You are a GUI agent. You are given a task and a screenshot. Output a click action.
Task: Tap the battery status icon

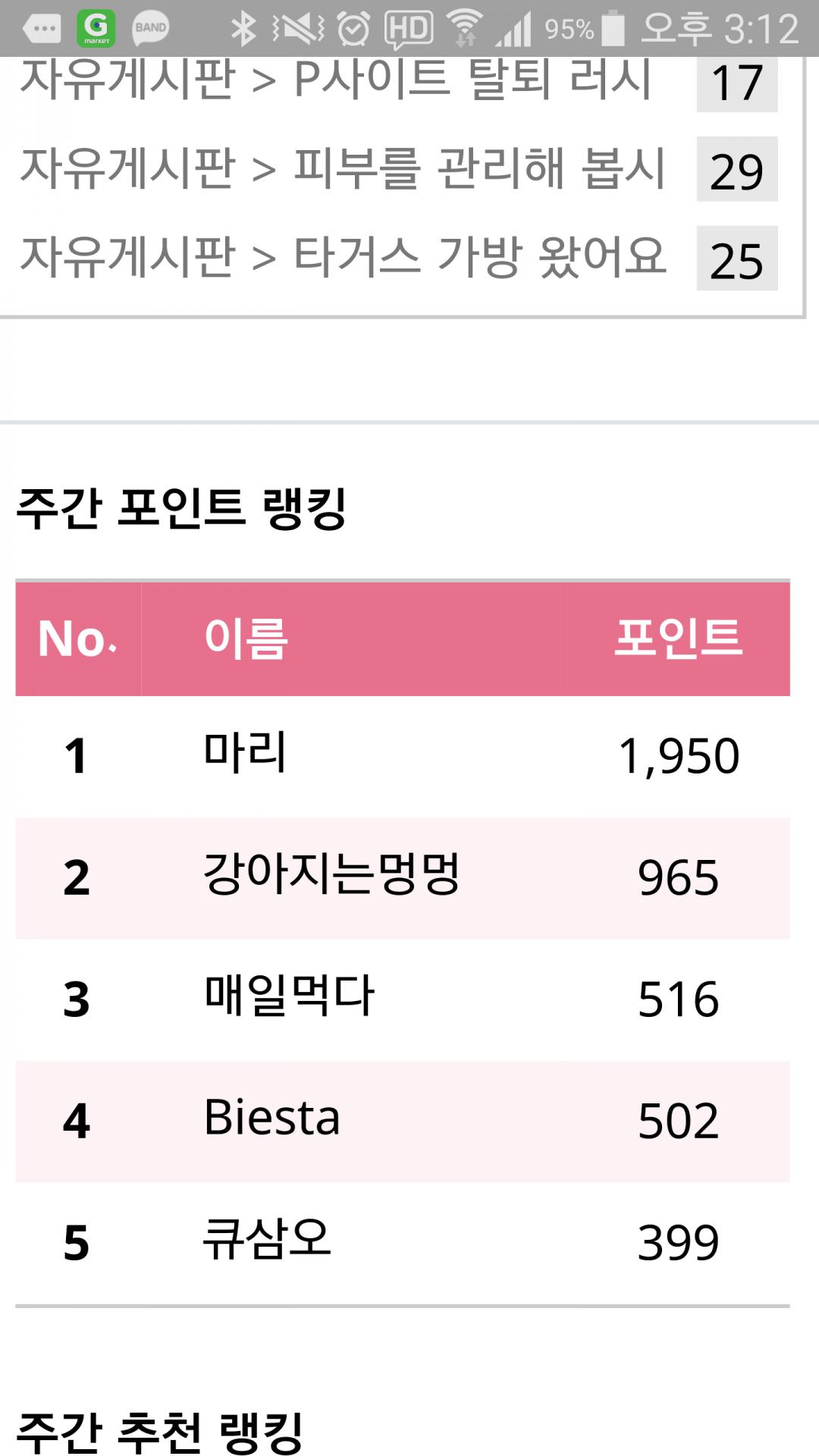pos(613,29)
